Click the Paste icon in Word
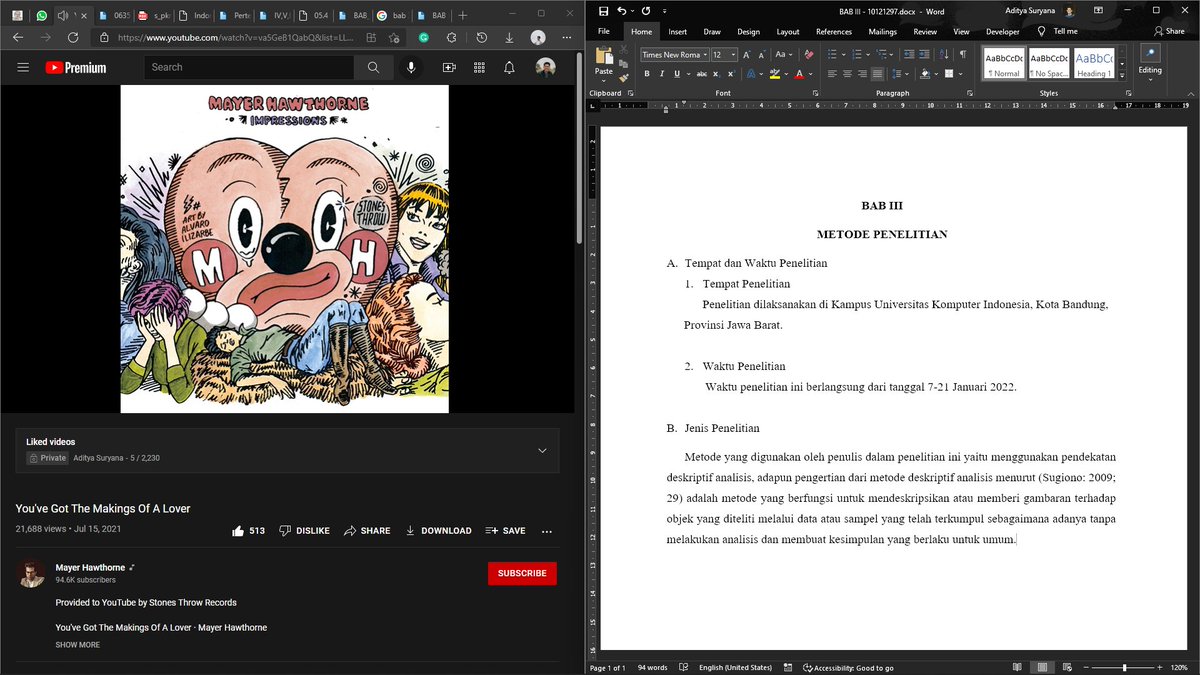Image resolution: width=1200 pixels, height=675 pixels. pyautogui.click(x=604, y=56)
